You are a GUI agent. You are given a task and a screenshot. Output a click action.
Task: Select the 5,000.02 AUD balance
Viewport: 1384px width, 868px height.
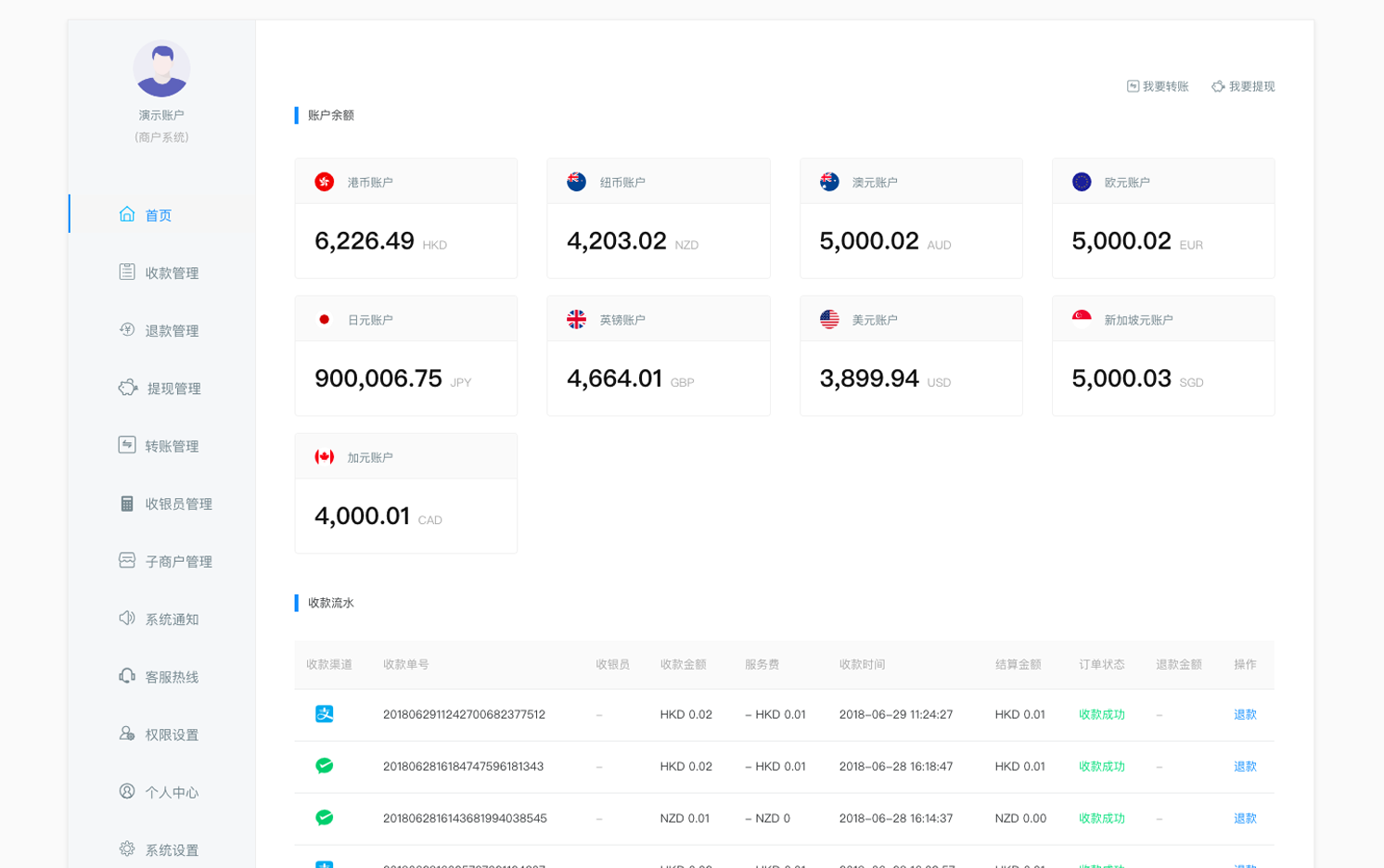[886, 241]
